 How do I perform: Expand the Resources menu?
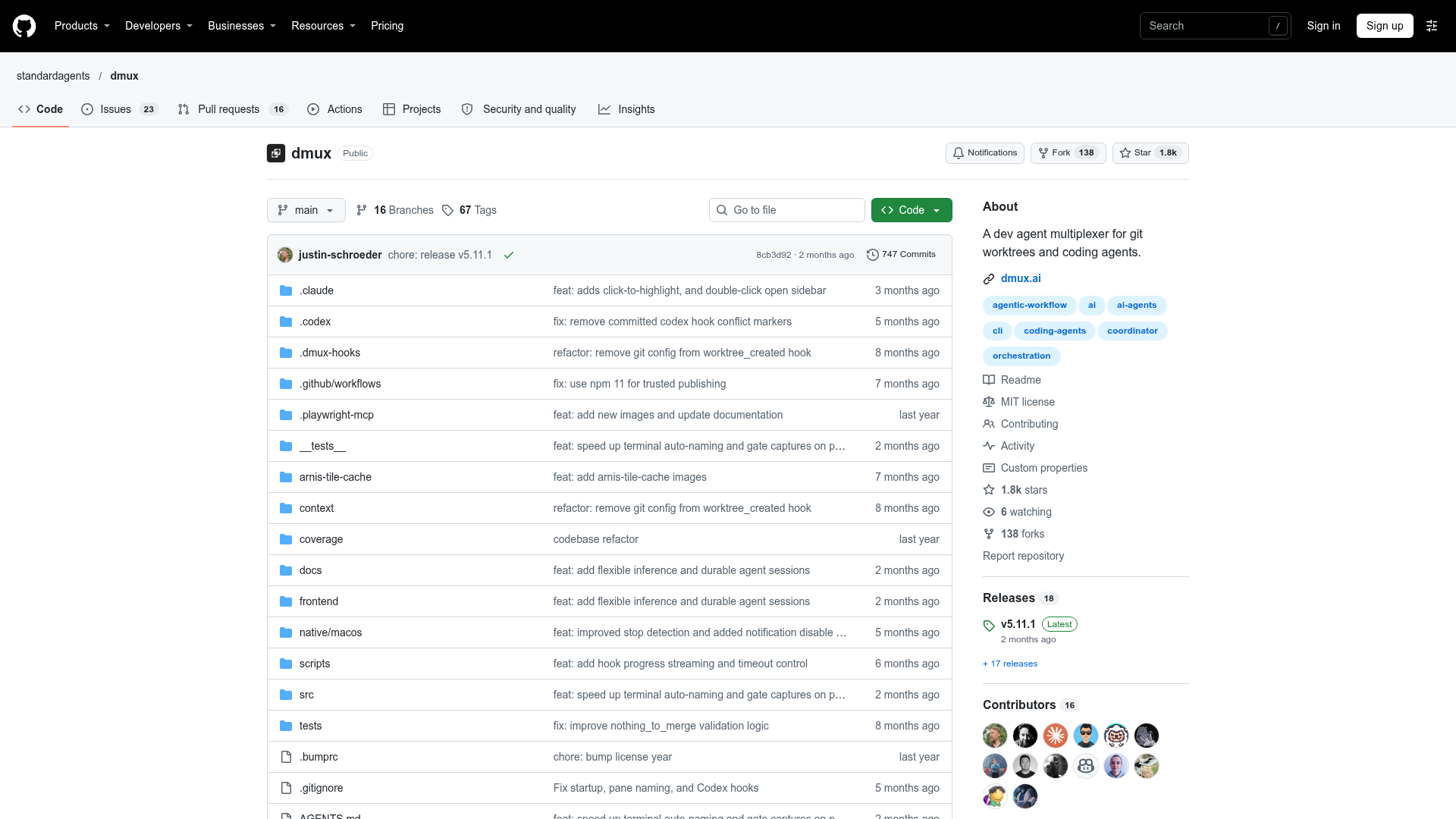point(323,26)
